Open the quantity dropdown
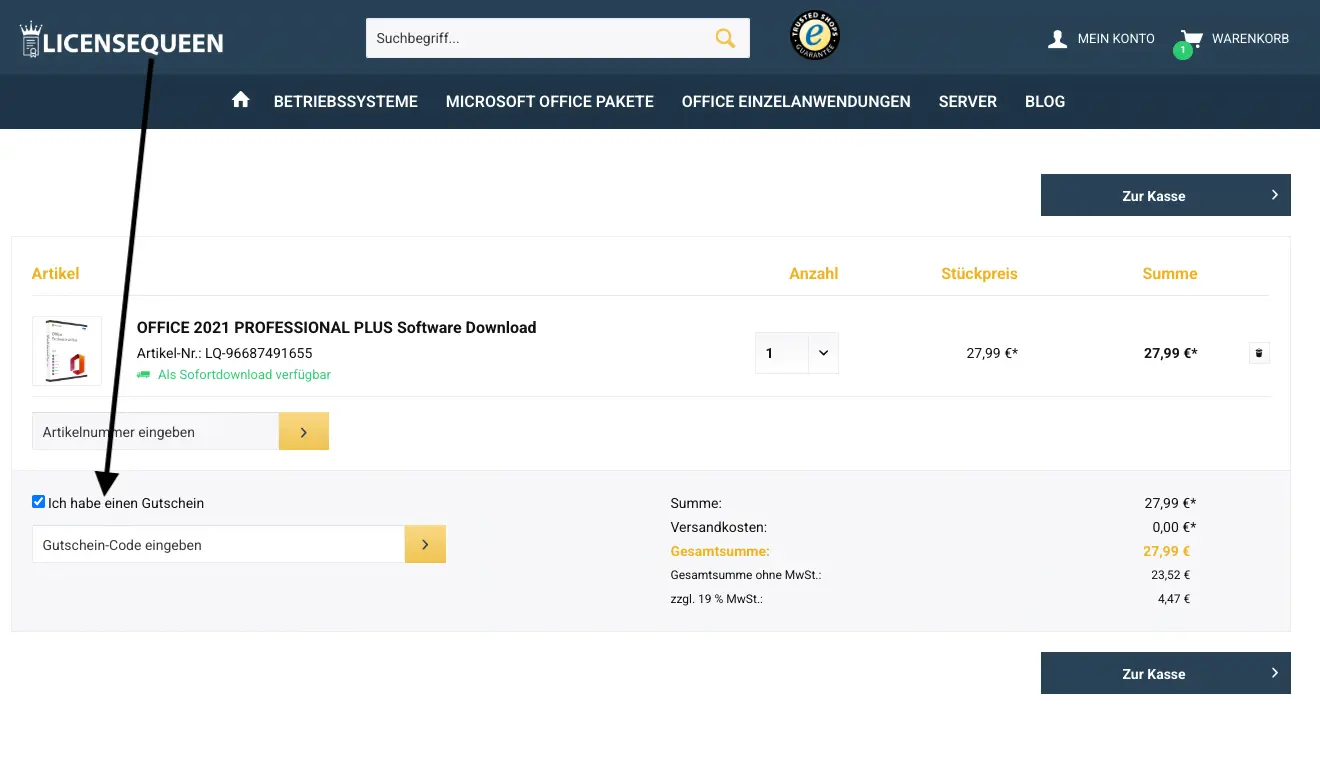Viewport: 1320px width, 761px height. [x=822, y=352]
